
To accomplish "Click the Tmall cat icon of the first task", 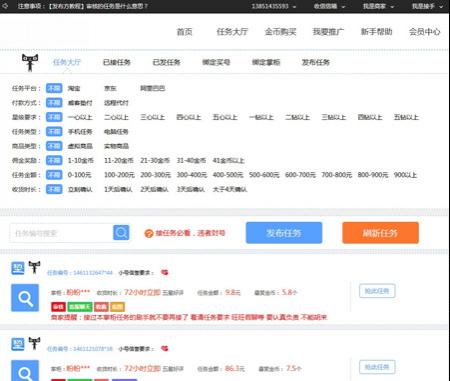I will [34, 267].
